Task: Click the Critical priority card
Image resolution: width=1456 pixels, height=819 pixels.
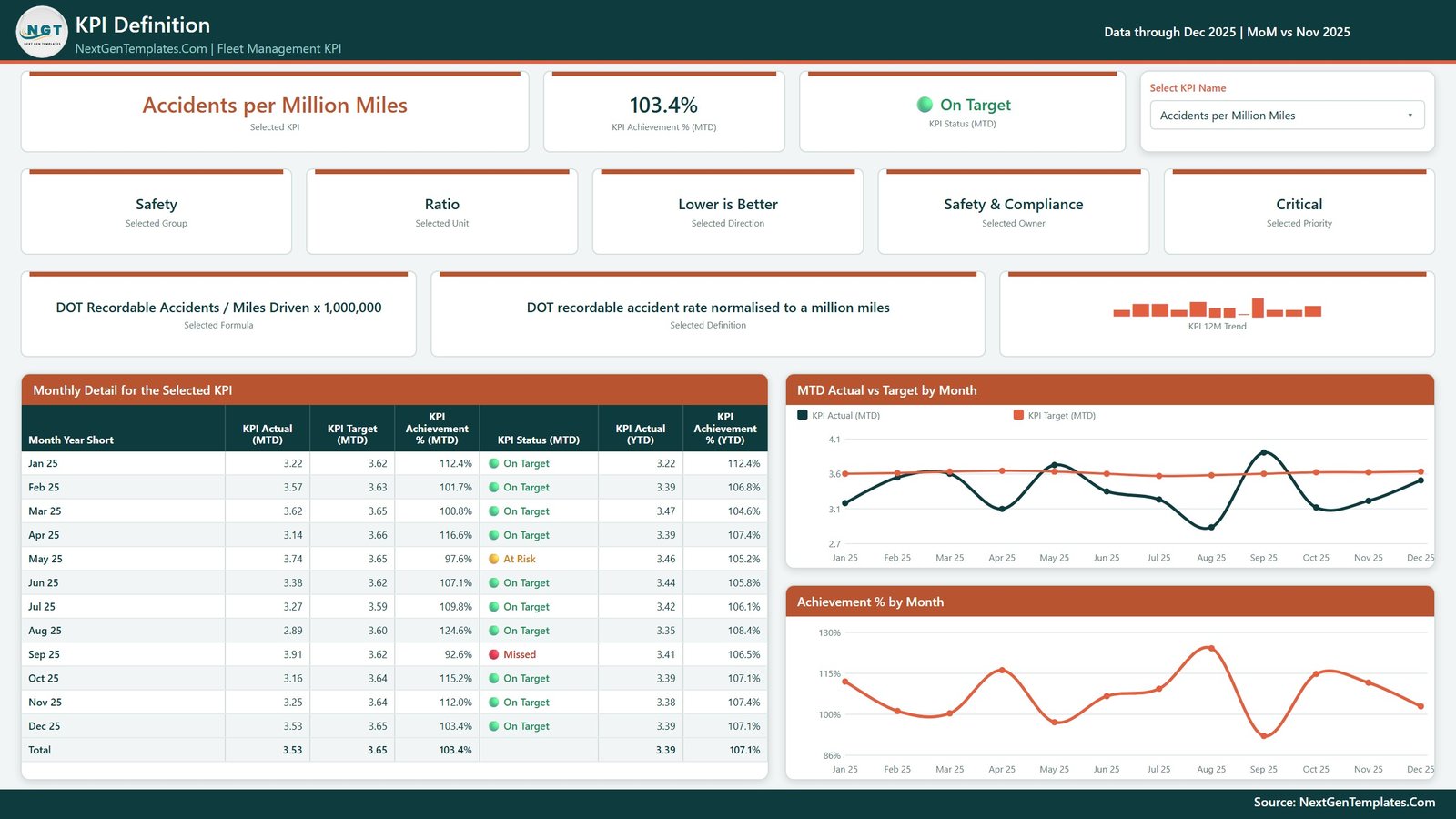Action: tap(1299, 211)
